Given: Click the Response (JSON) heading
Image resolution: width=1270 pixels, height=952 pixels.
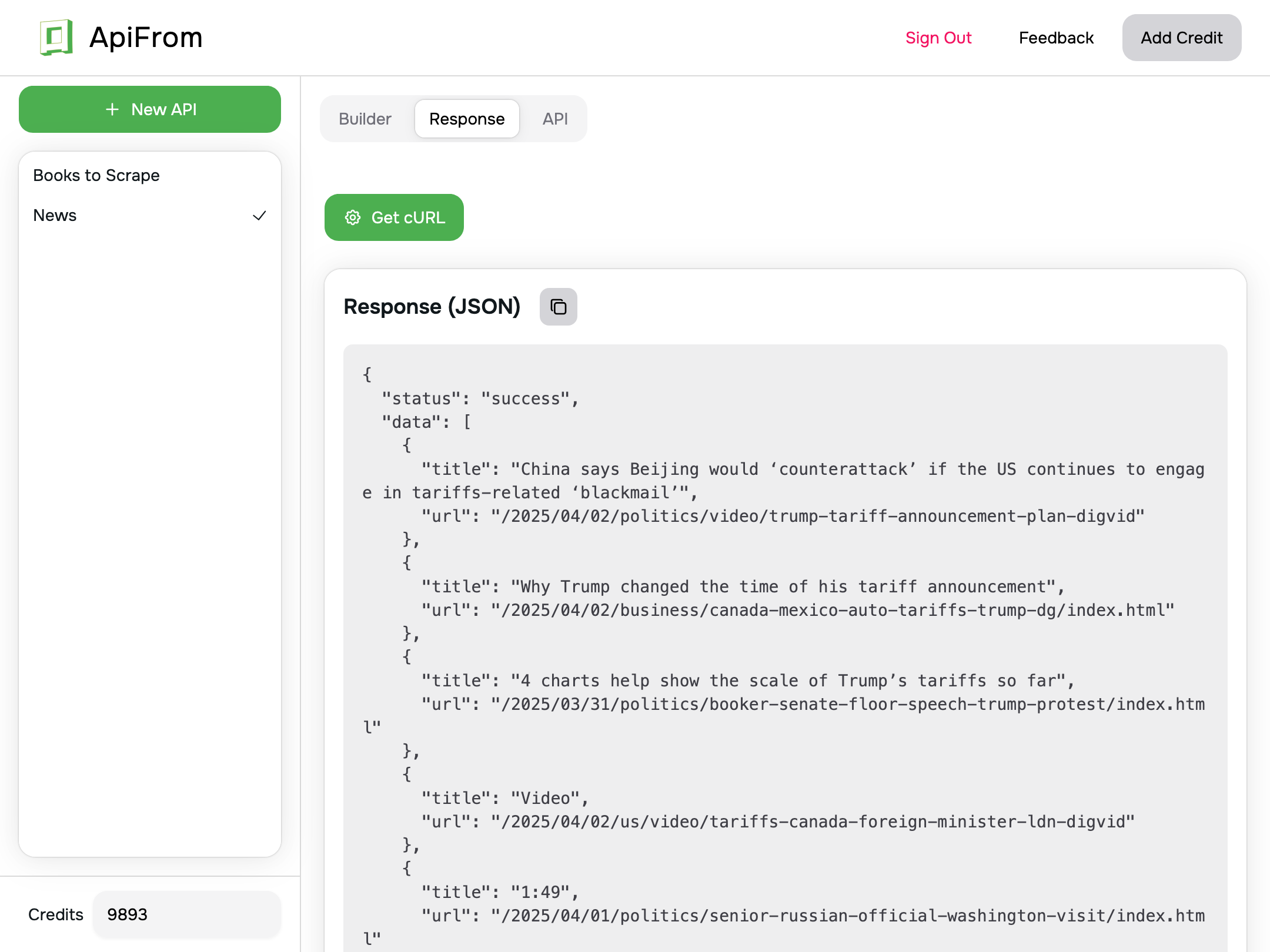Looking at the screenshot, I should point(432,307).
